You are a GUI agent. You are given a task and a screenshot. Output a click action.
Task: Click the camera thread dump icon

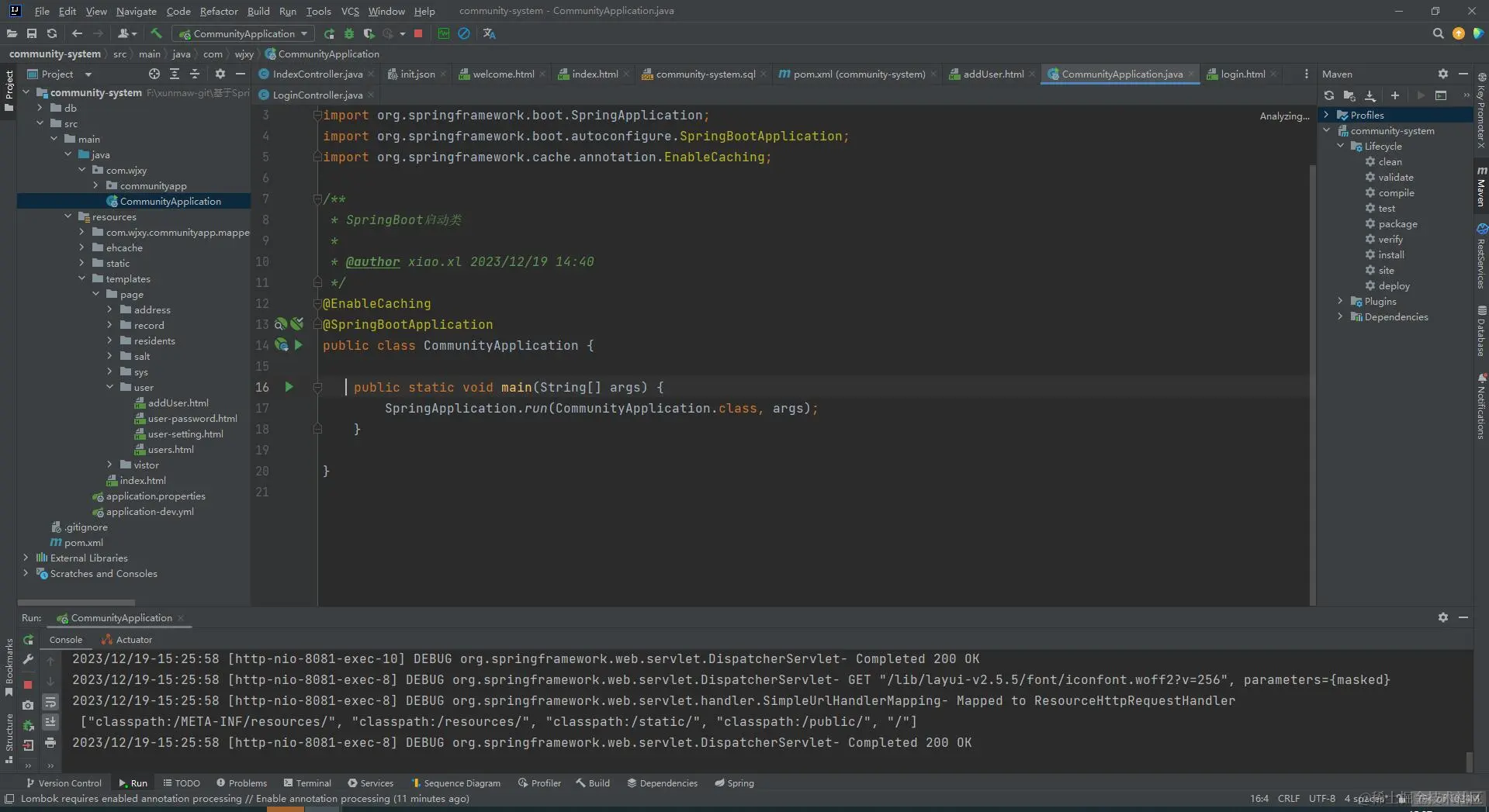(x=28, y=705)
